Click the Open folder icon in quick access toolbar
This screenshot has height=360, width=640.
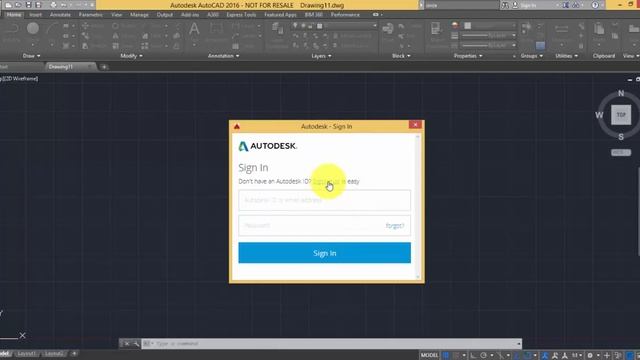point(18,5)
